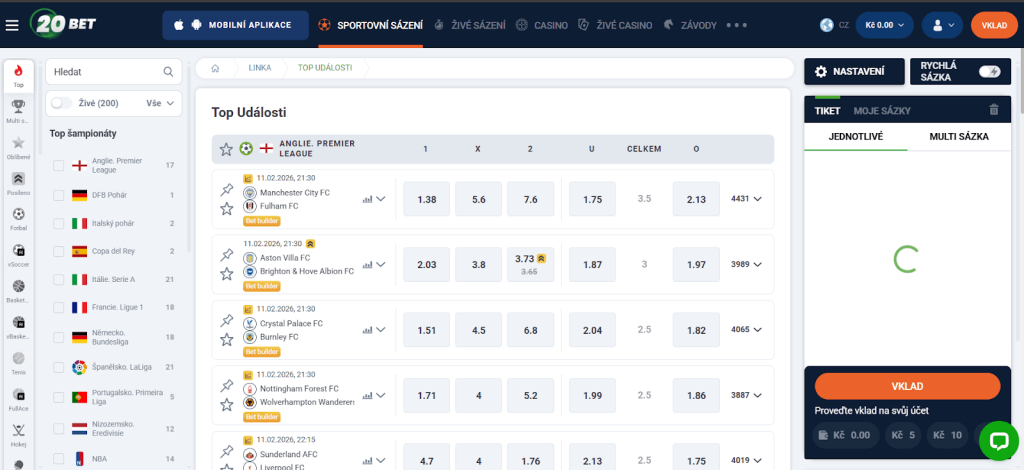Click the trash icon in ticket panel
Screen dimensions: 1024x470
(x=993, y=110)
